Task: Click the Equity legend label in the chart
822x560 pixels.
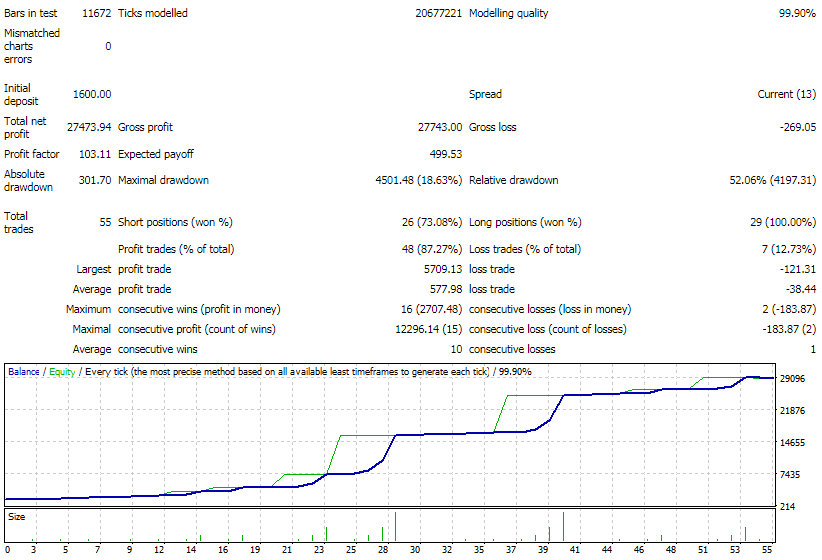Action: (x=62, y=371)
